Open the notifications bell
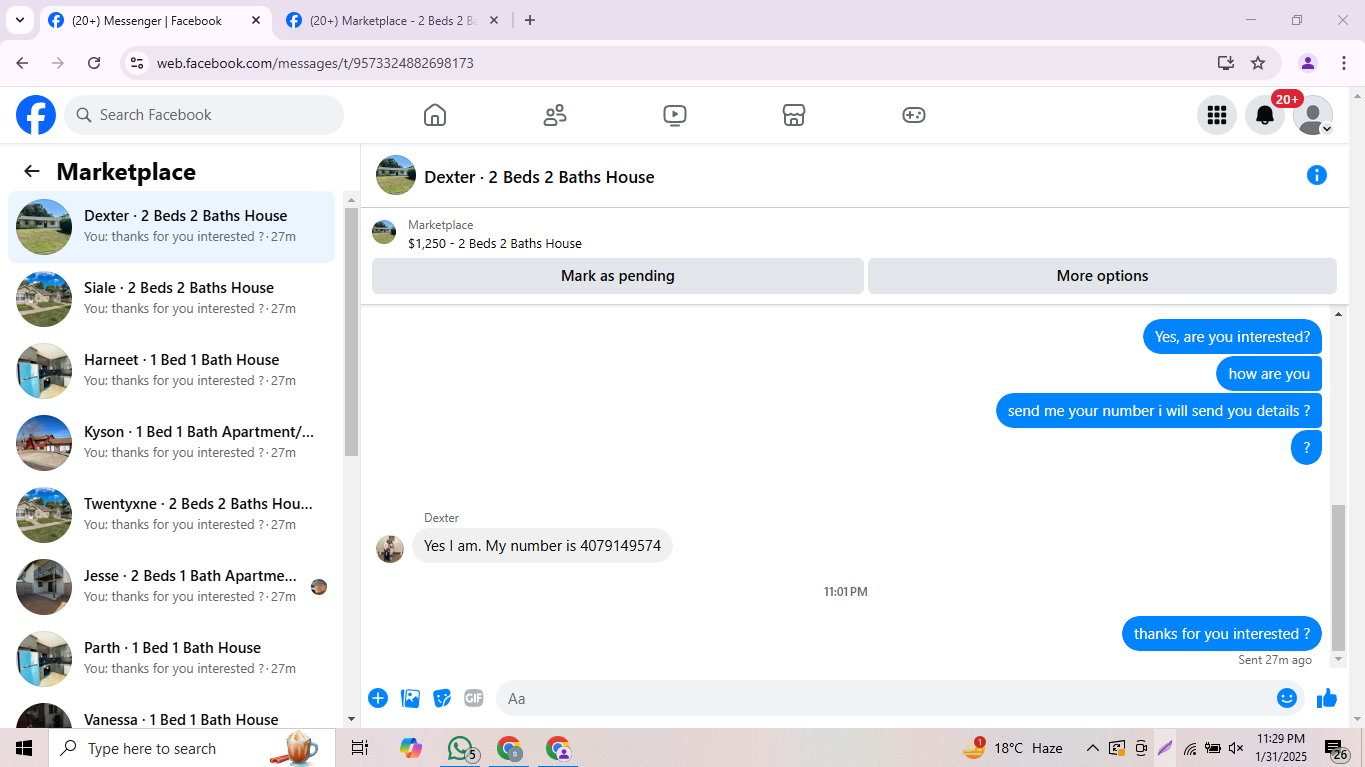Screen dimensions: 1365x767 [x=1265, y=115]
